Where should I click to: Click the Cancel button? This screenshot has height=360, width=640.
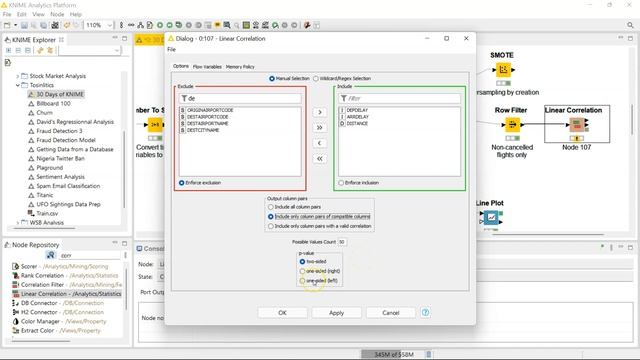pyautogui.click(x=391, y=313)
